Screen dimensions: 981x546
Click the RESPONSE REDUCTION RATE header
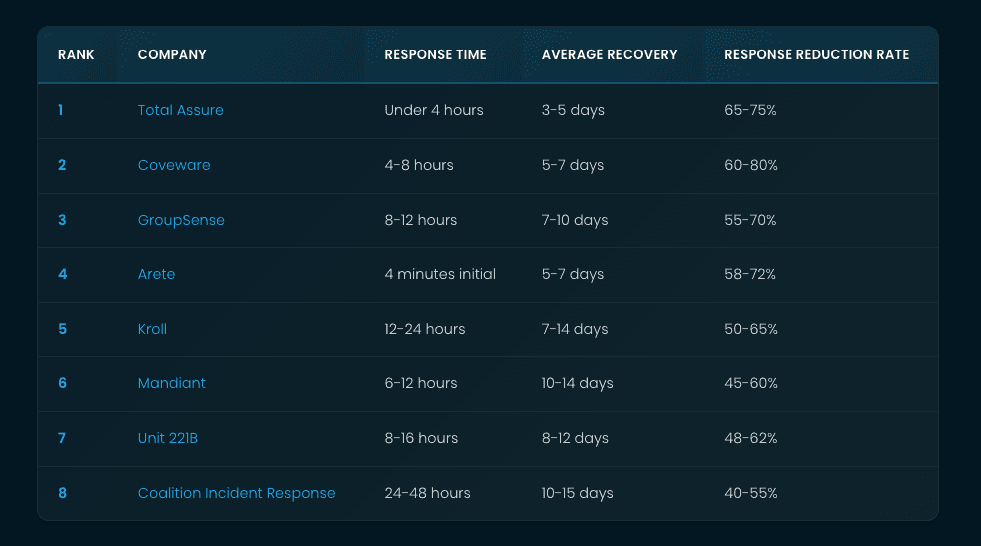point(816,54)
